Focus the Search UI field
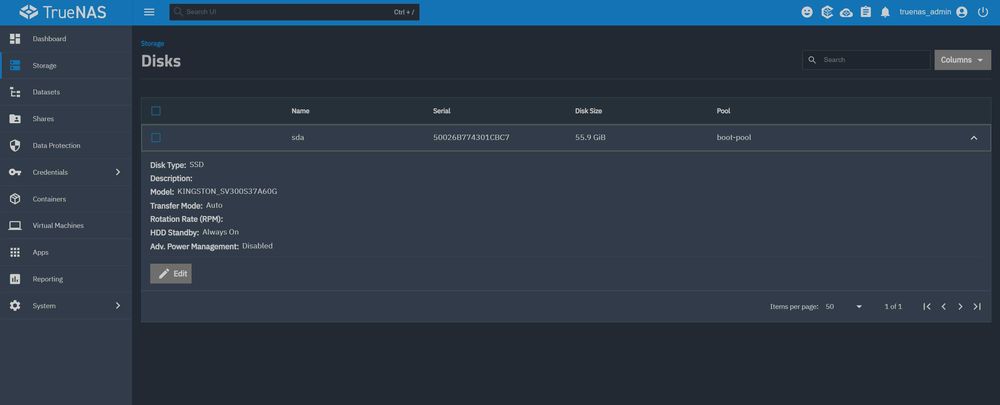The image size is (1000, 405). (x=294, y=12)
